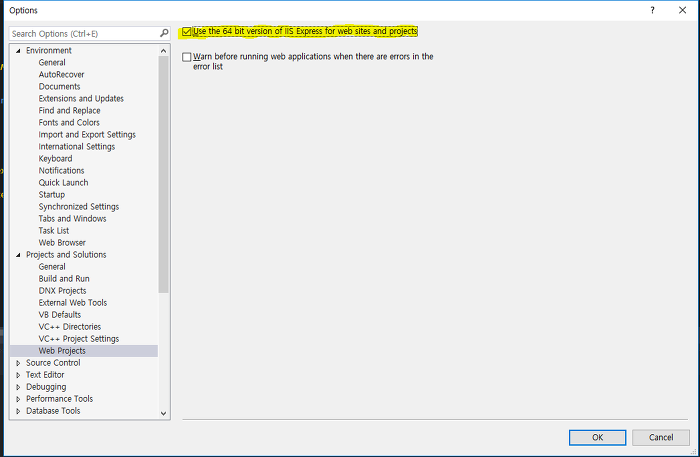Screen dimensions: 700x457
Task: Expand the Database Tools node
Action: tap(18, 411)
